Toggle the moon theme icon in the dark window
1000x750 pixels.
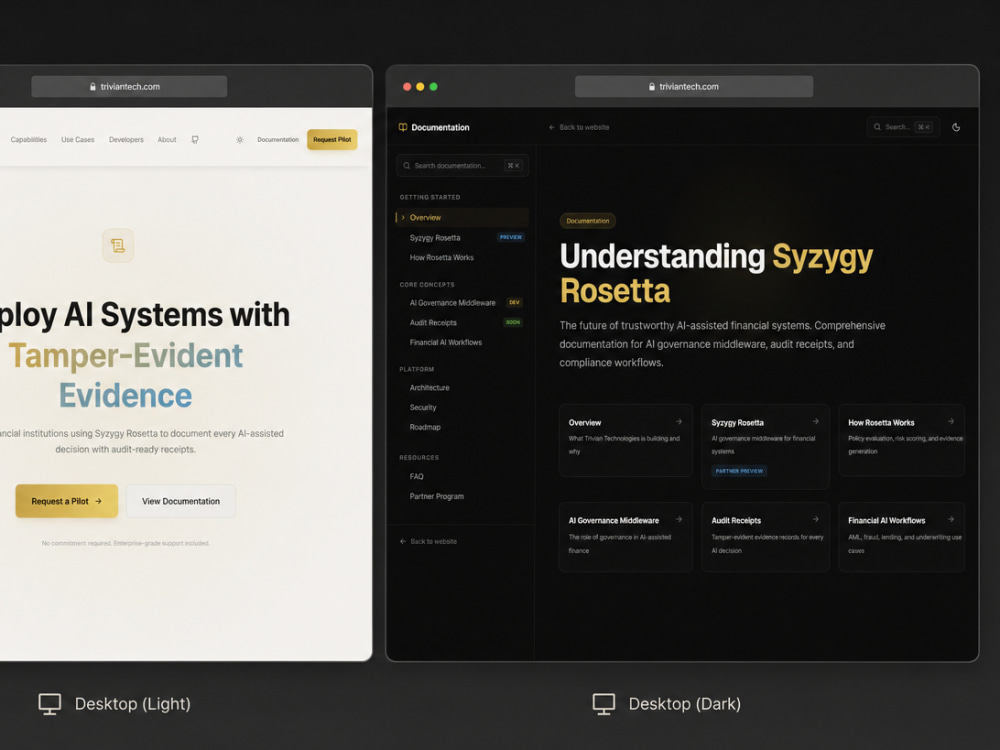955,127
